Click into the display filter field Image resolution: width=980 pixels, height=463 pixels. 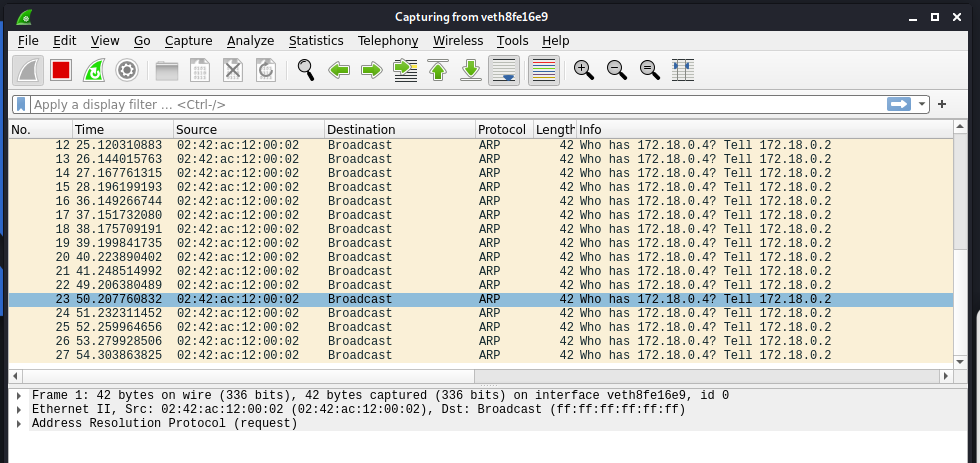point(458,104)
